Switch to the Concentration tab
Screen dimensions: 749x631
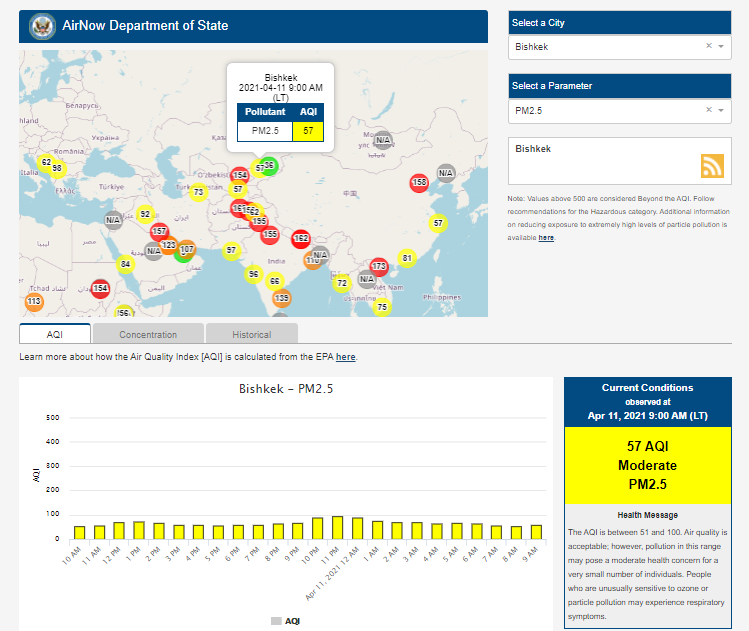click(148, 335)
